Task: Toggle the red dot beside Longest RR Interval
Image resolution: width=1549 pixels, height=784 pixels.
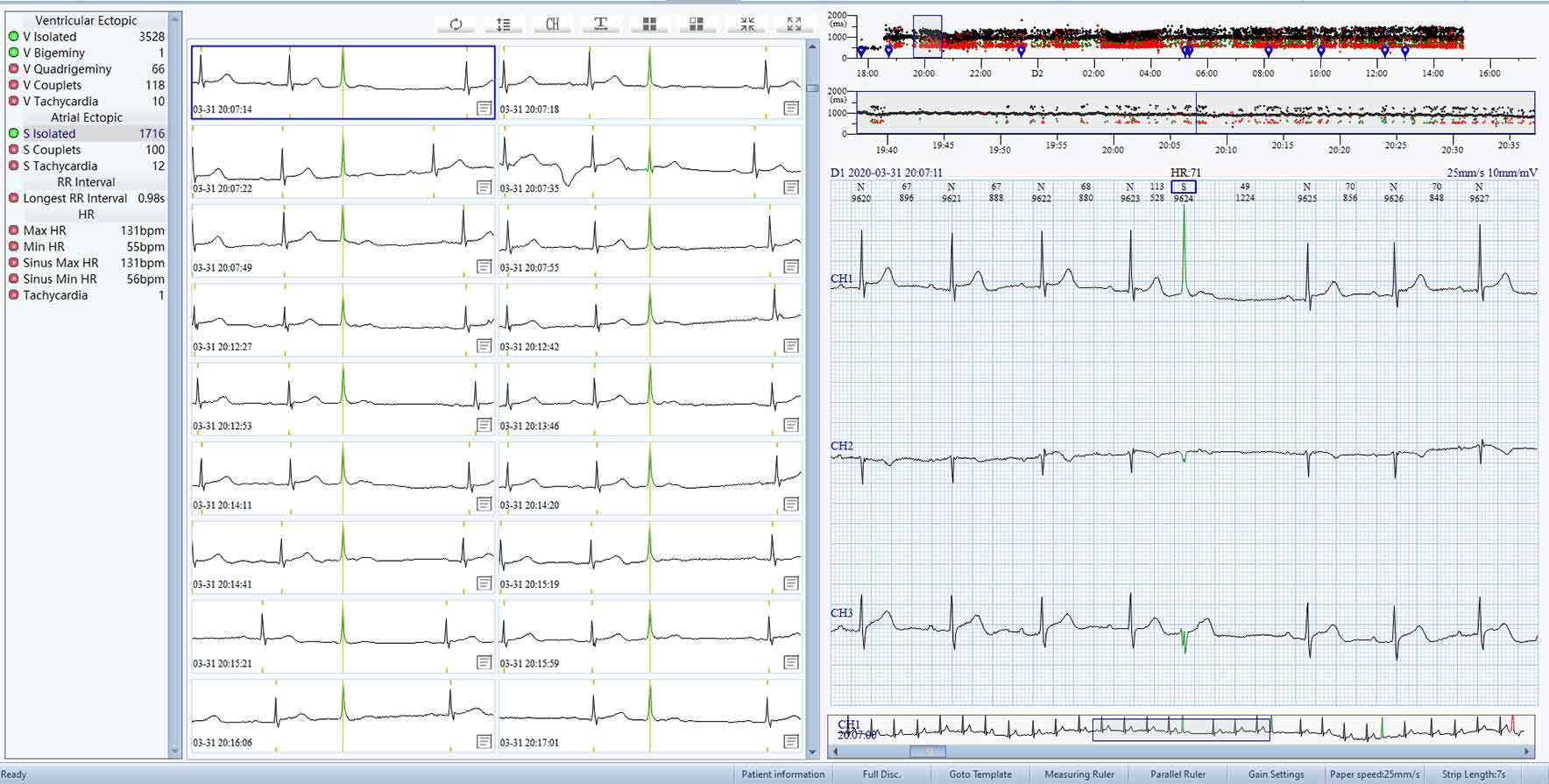Action: point(13,198)
